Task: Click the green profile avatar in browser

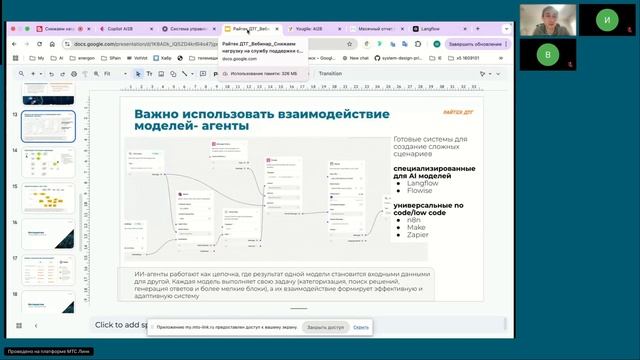Action: 437,44
